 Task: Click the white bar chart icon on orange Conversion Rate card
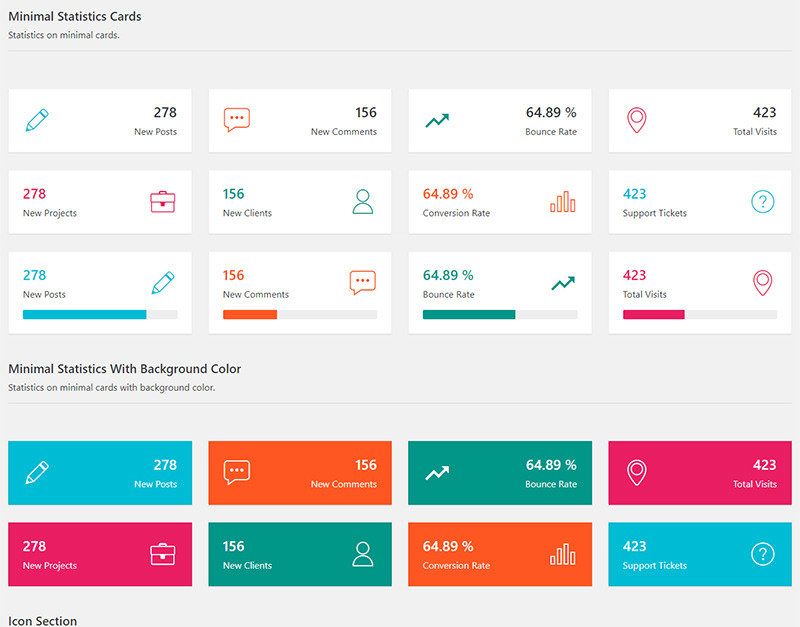(x=563, y=554)
